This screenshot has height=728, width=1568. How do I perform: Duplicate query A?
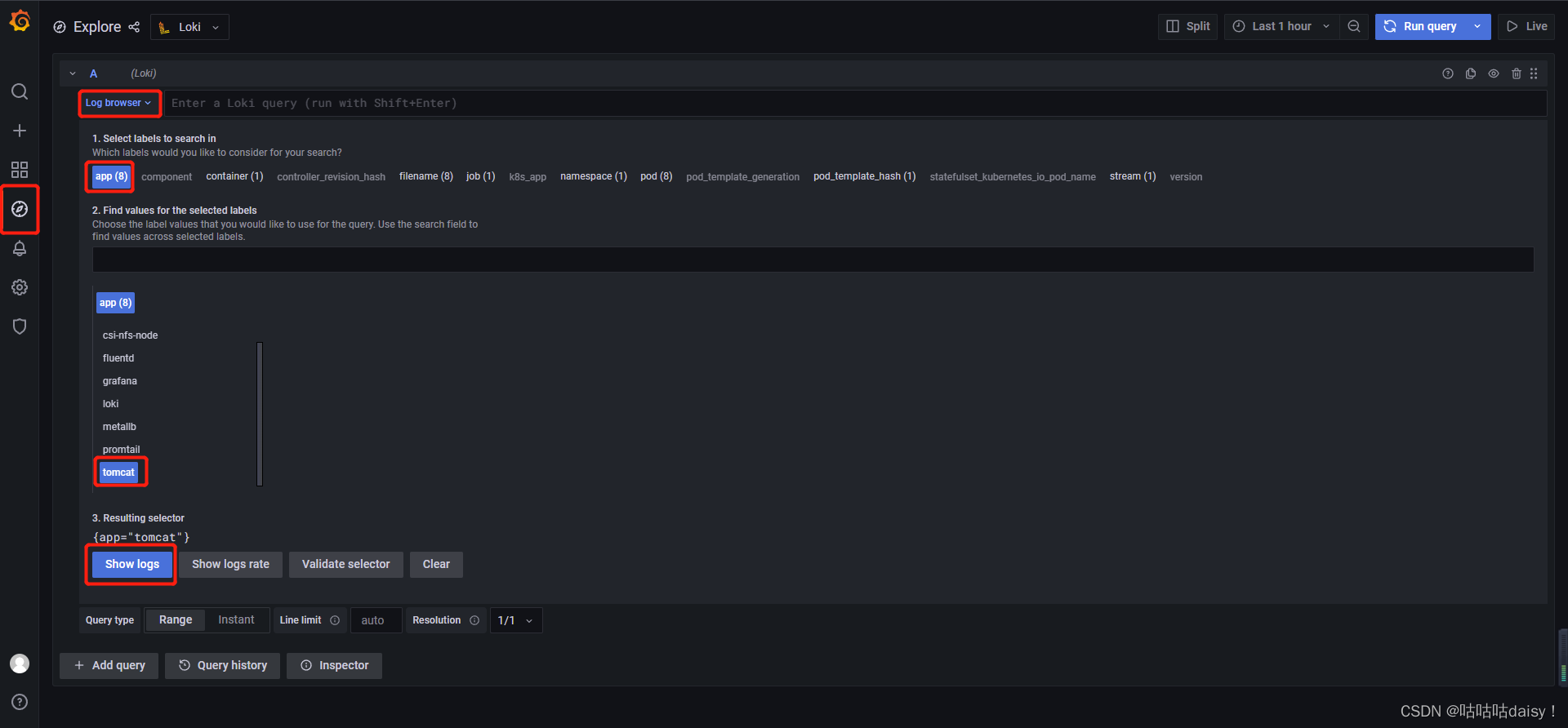[1471, 73]
